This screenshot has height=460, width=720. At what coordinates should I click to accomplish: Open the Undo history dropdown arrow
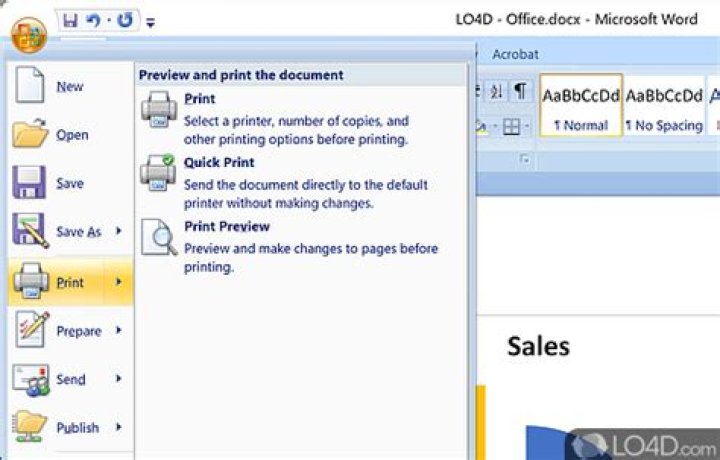click(x=109, y=21)
